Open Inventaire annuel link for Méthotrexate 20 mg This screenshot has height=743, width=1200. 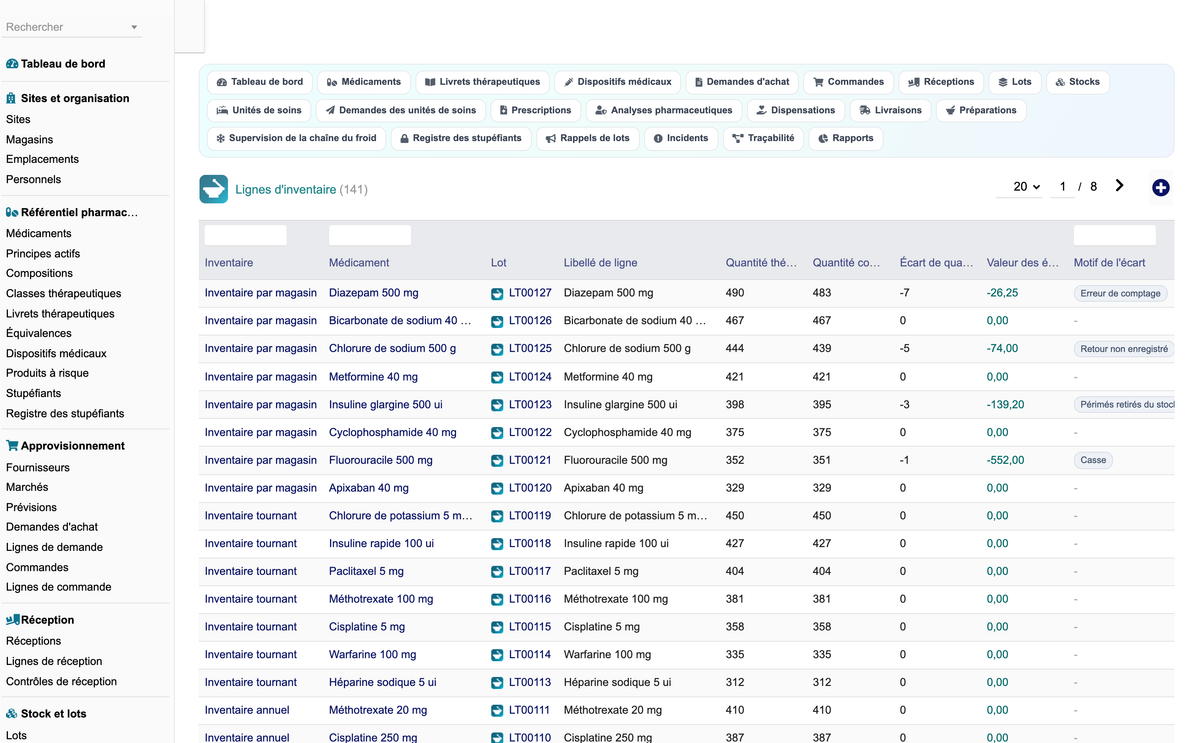(x=247, y=710)
